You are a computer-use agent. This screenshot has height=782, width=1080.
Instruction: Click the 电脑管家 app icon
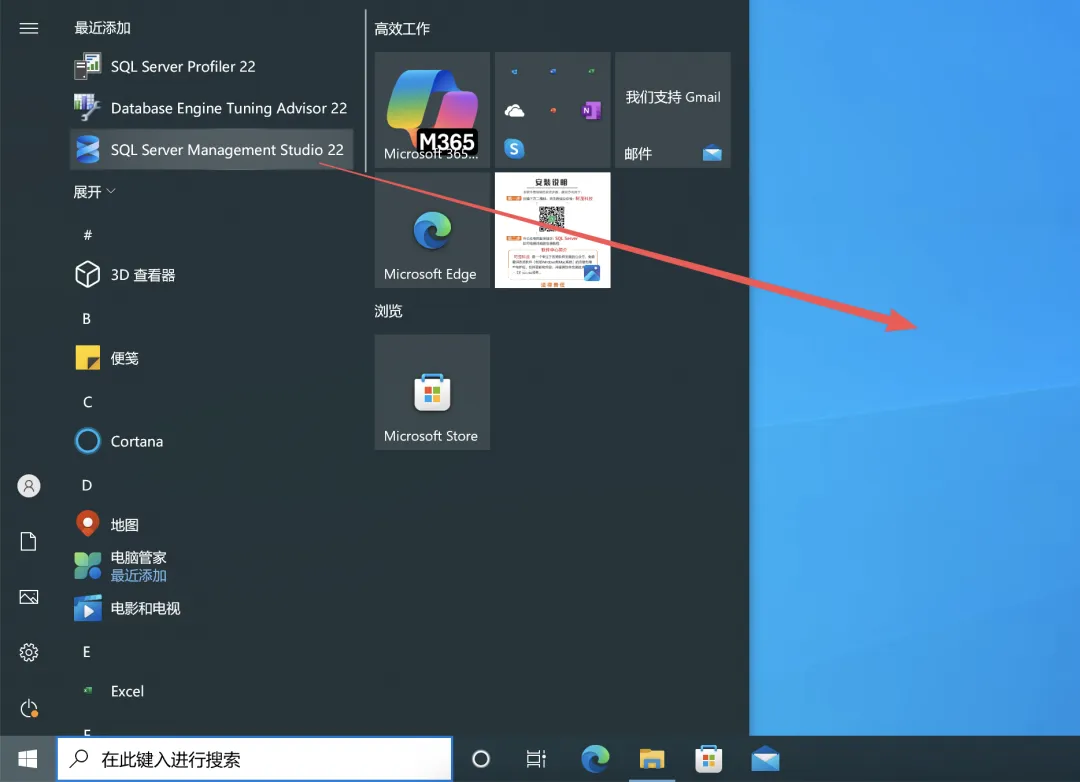[87, 566]
